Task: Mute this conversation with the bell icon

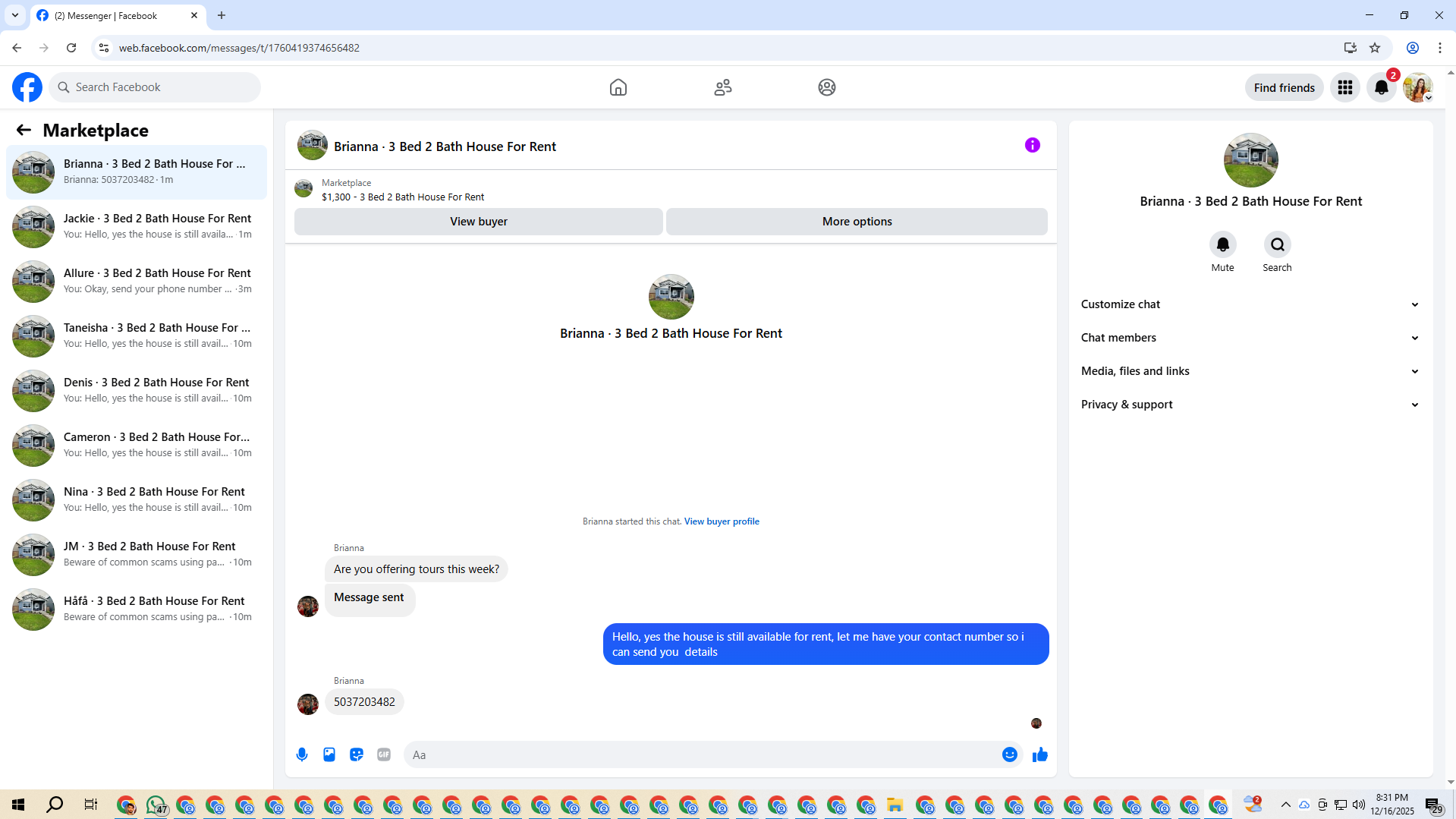Action: click(x=1223, y=244)
